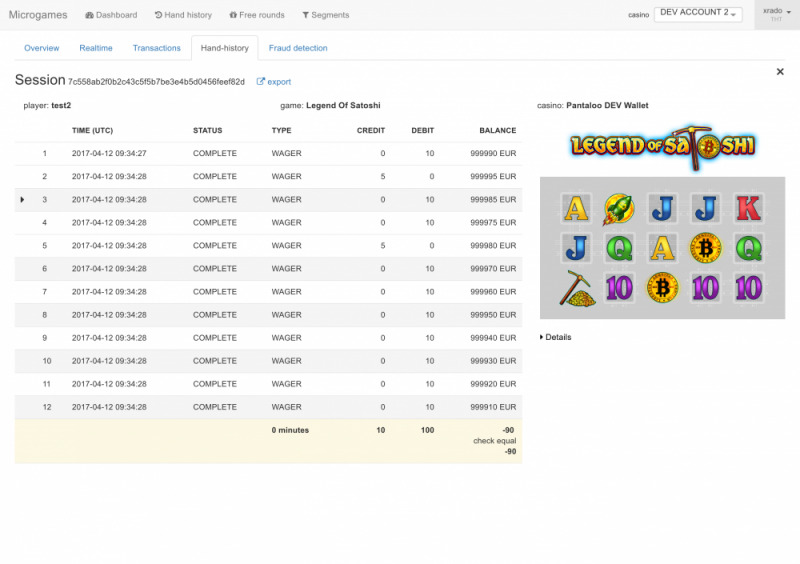Expand the Details section
Screen dimensions: 800x564
click(x=556, y=337)
